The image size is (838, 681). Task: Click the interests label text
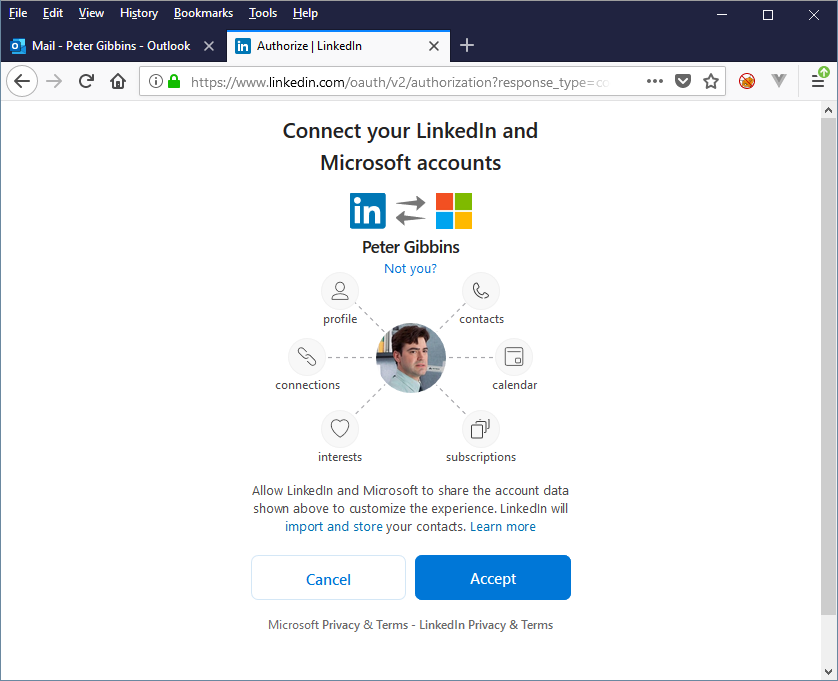click(340, 457)
